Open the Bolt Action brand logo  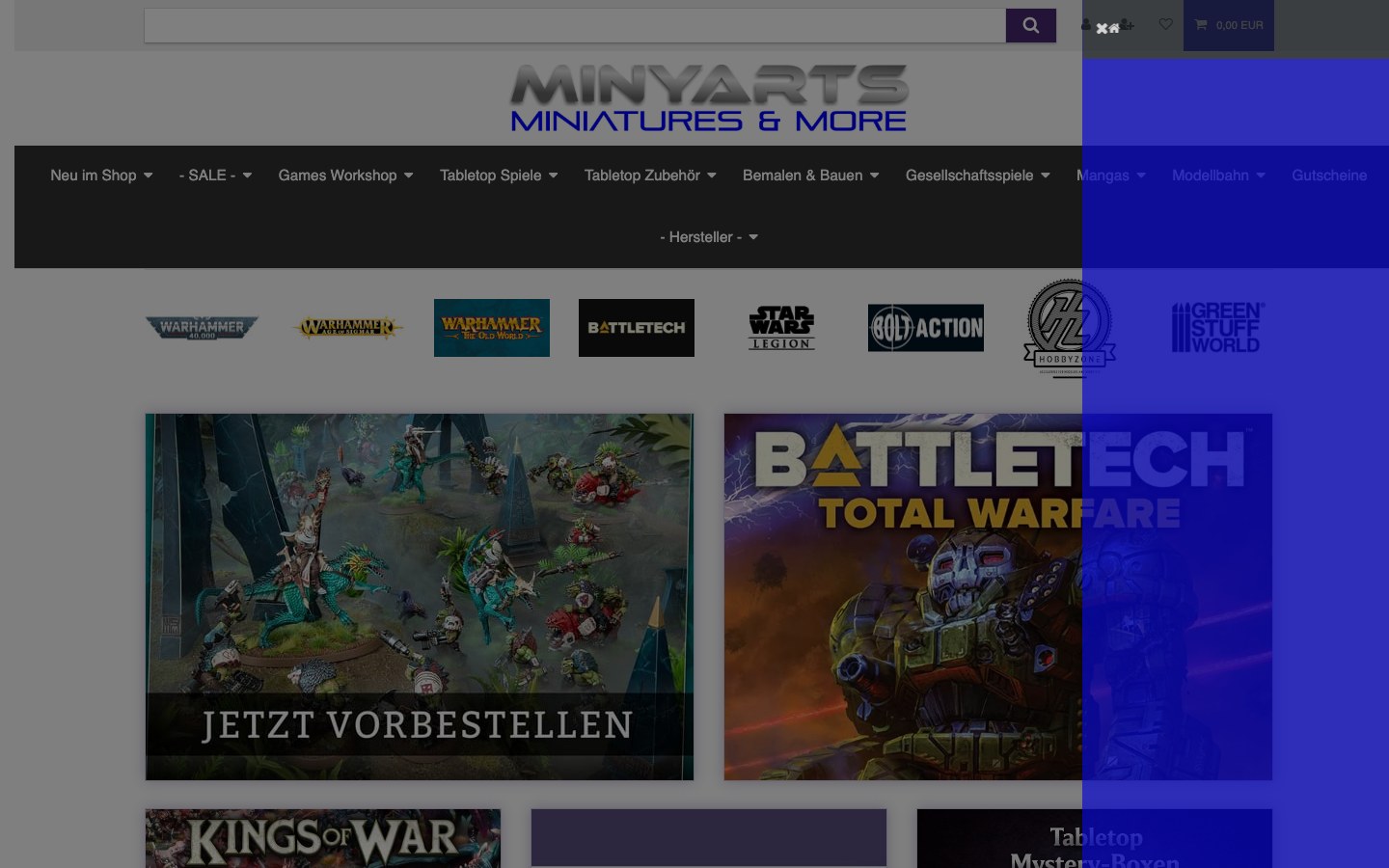[x=926, y=328]
